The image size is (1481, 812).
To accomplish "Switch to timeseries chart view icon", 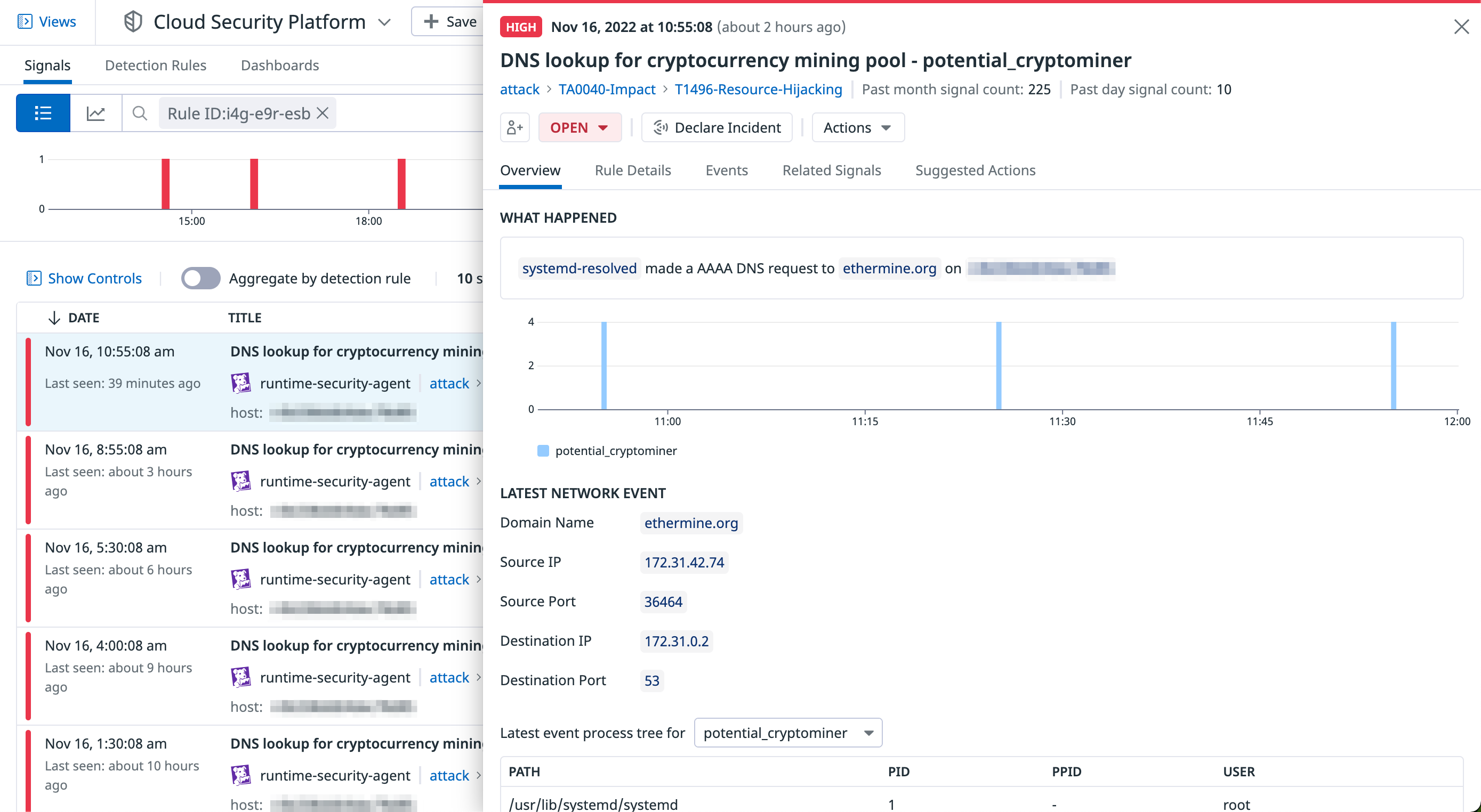I will pyautogui.click(x=95, y=113).
